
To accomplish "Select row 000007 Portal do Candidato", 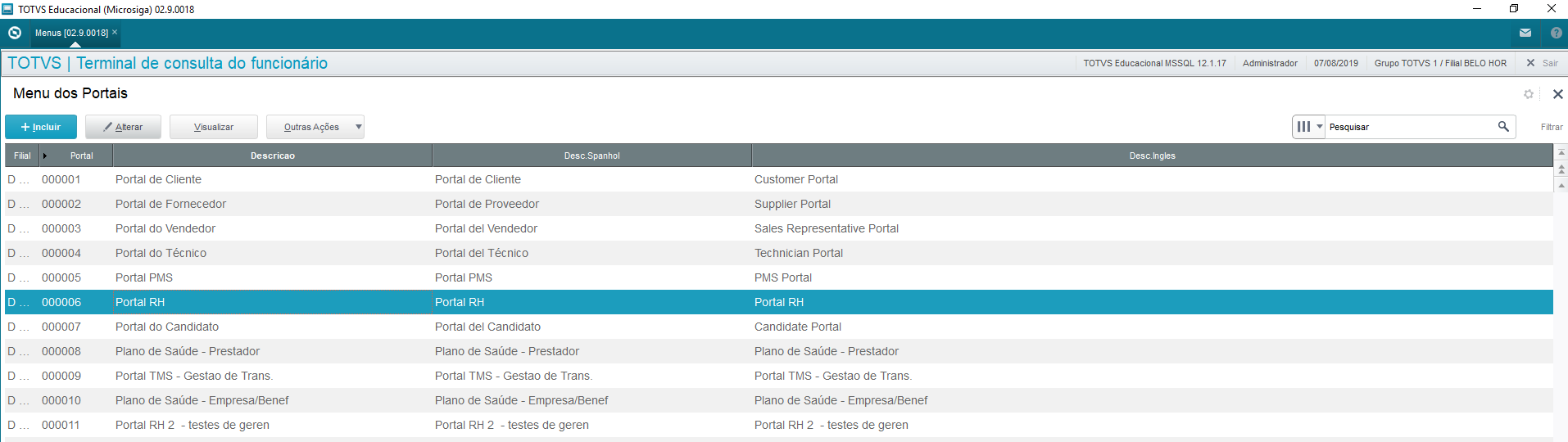I will point(779,327).
